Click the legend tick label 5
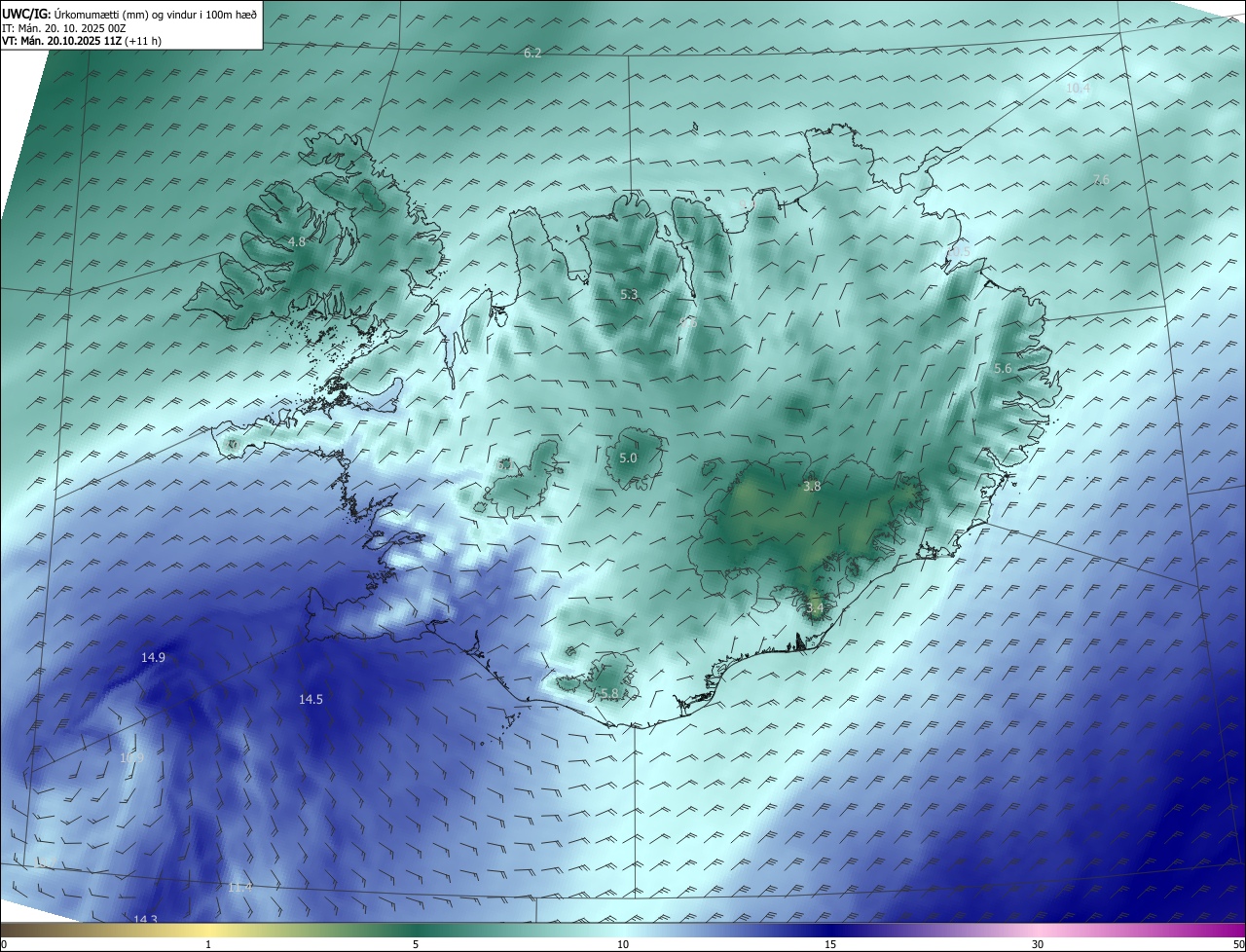Screen dimensions: 1246x952 (x=416, y=945)
